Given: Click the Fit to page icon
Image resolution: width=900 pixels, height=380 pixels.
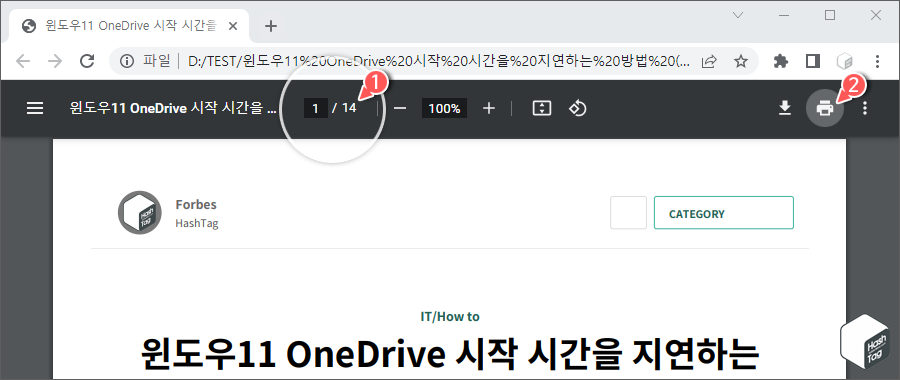Looking at the screenshot, I should click(x=542, y=108).
